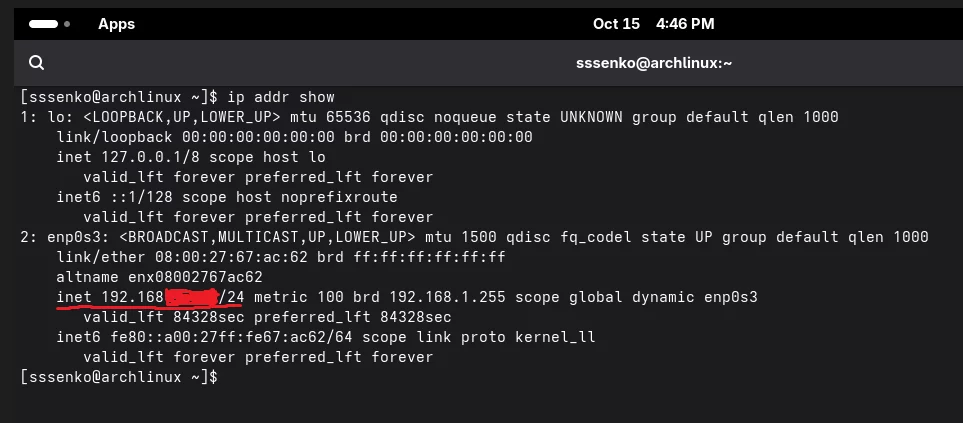Click the terminal search magnifier icon

point(37,62)
